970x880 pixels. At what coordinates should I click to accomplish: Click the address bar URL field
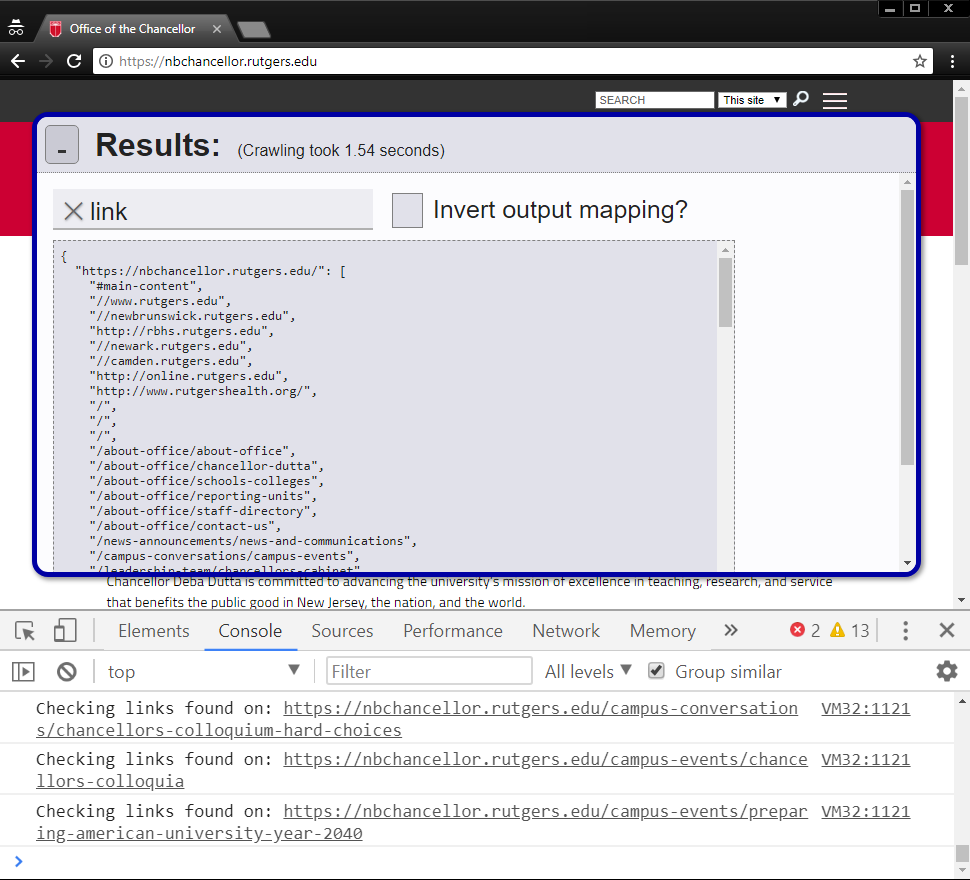[x=512, y=61]
